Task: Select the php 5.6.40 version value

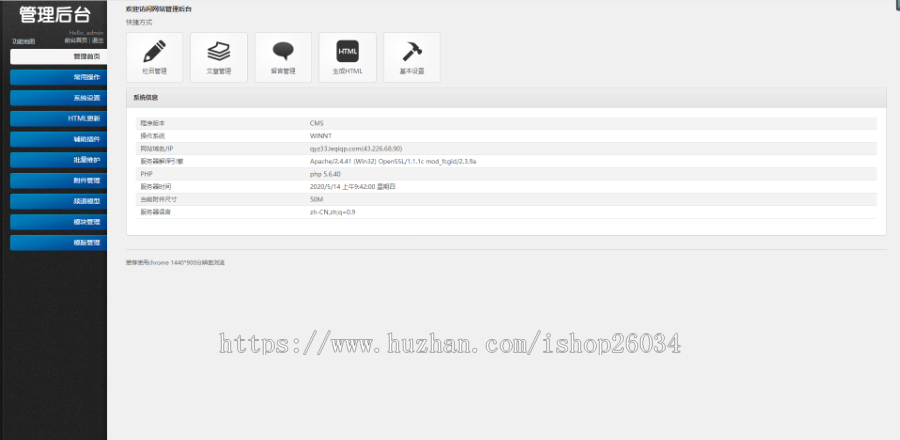Action: point(325,174)
